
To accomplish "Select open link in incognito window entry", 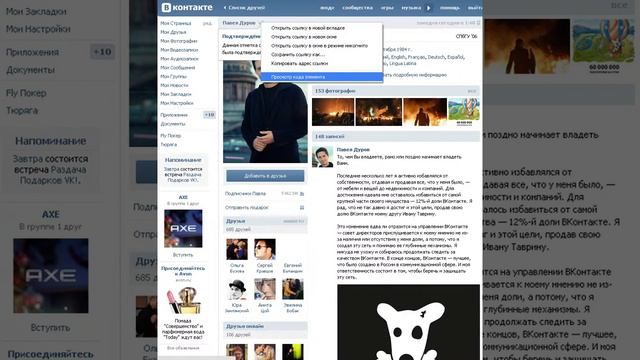I will coord(322,46).
